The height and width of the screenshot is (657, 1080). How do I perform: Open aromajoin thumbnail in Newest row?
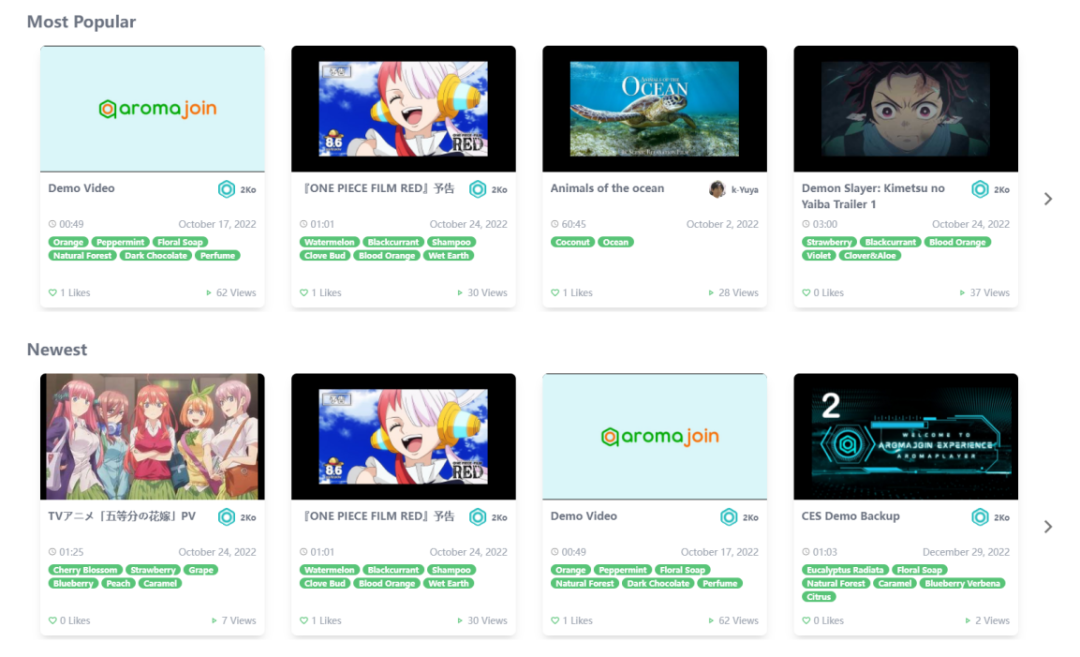[x=654, y=437]
